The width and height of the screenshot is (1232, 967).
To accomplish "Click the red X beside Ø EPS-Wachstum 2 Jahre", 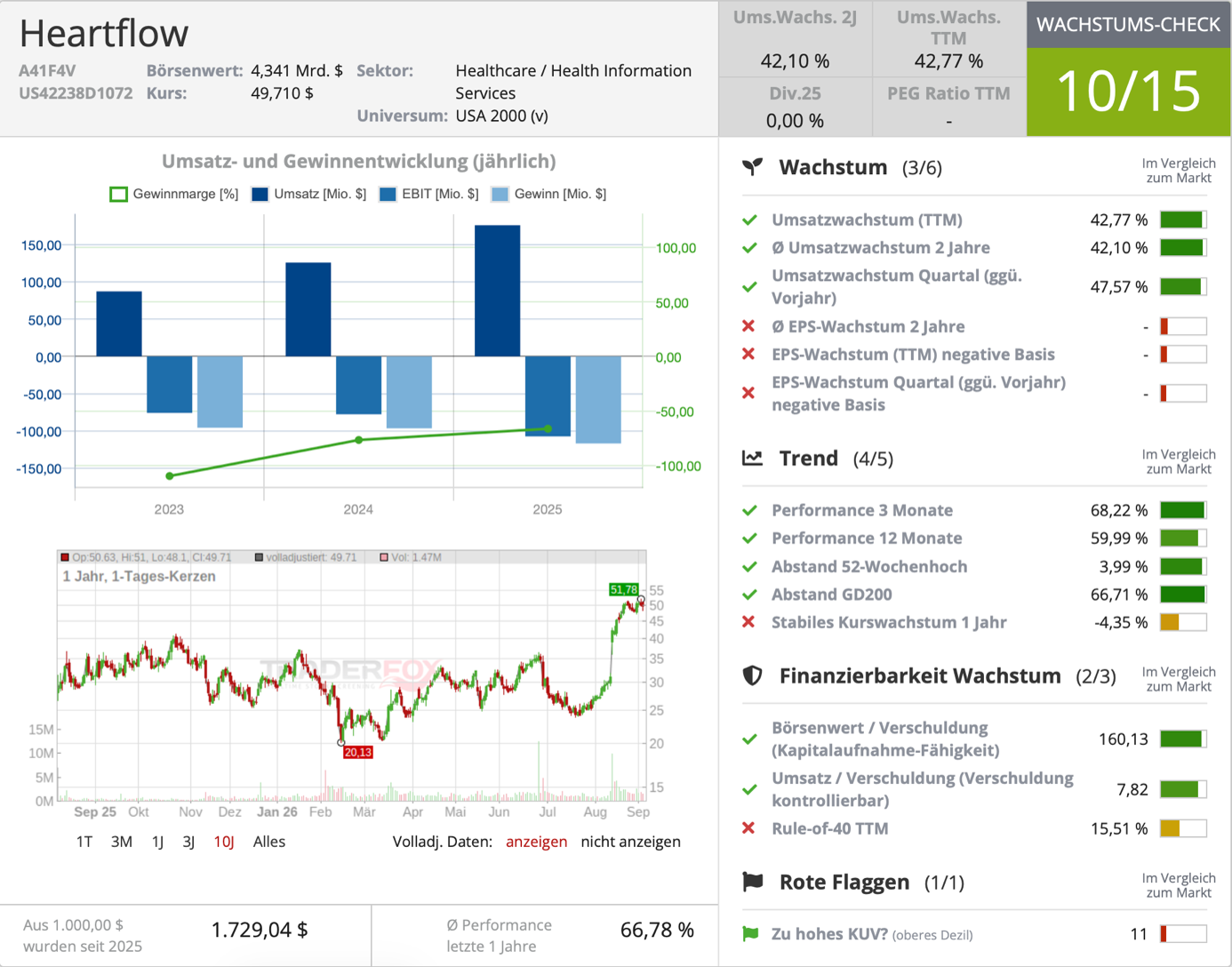I will point(748,326).
